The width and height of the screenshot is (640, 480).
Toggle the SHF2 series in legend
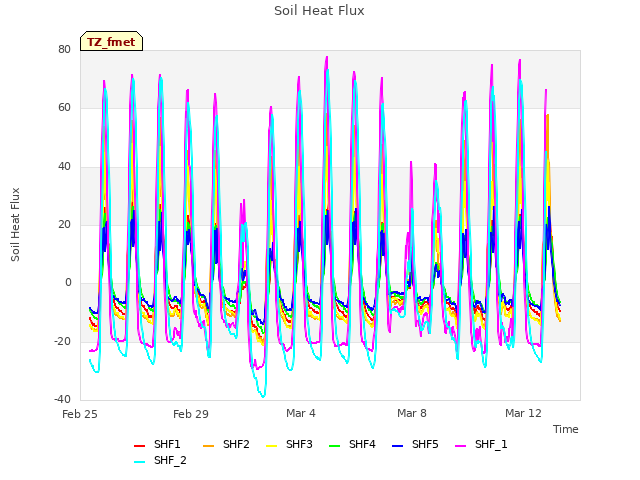click(x=226, y=444)
